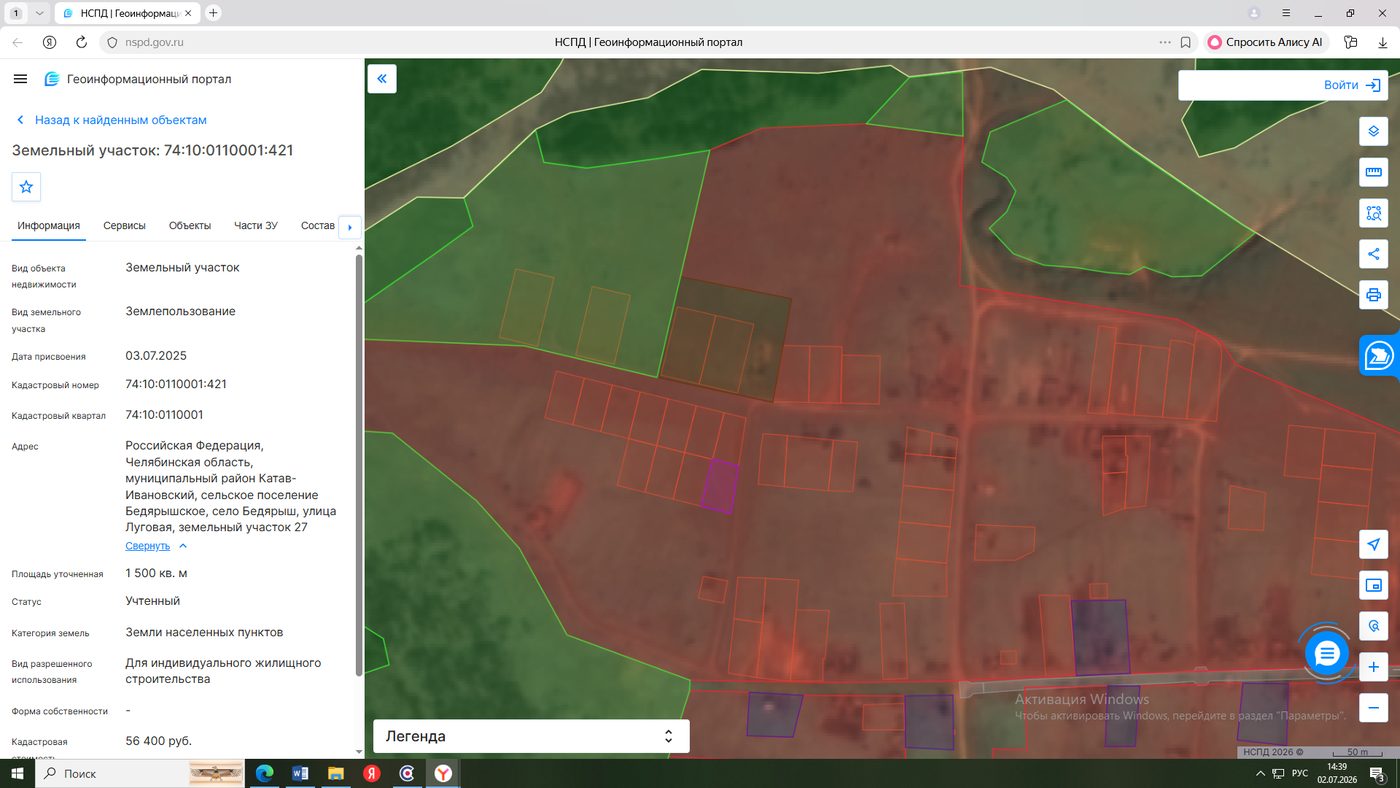
Task: Click the info panel vertical scrollbar
Action: 358,465
